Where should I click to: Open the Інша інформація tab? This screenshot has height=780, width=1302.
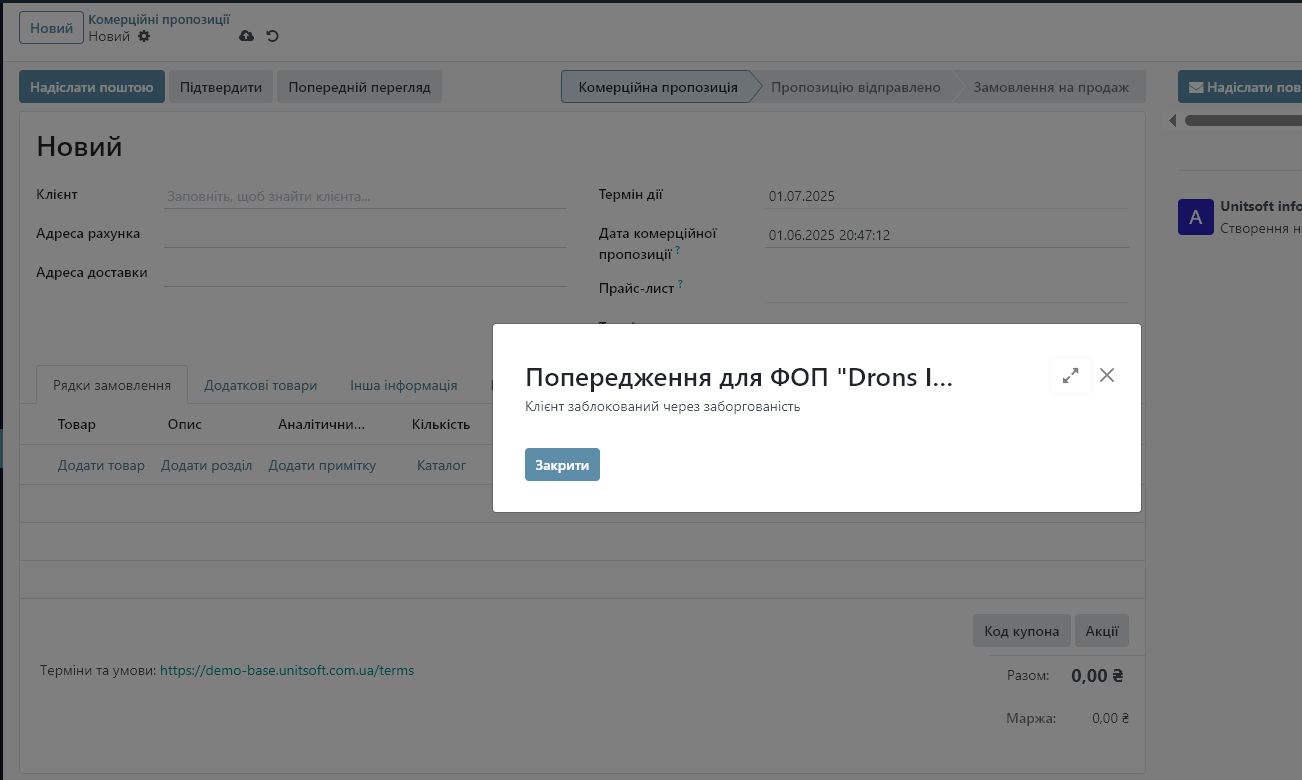click(403, 385)
